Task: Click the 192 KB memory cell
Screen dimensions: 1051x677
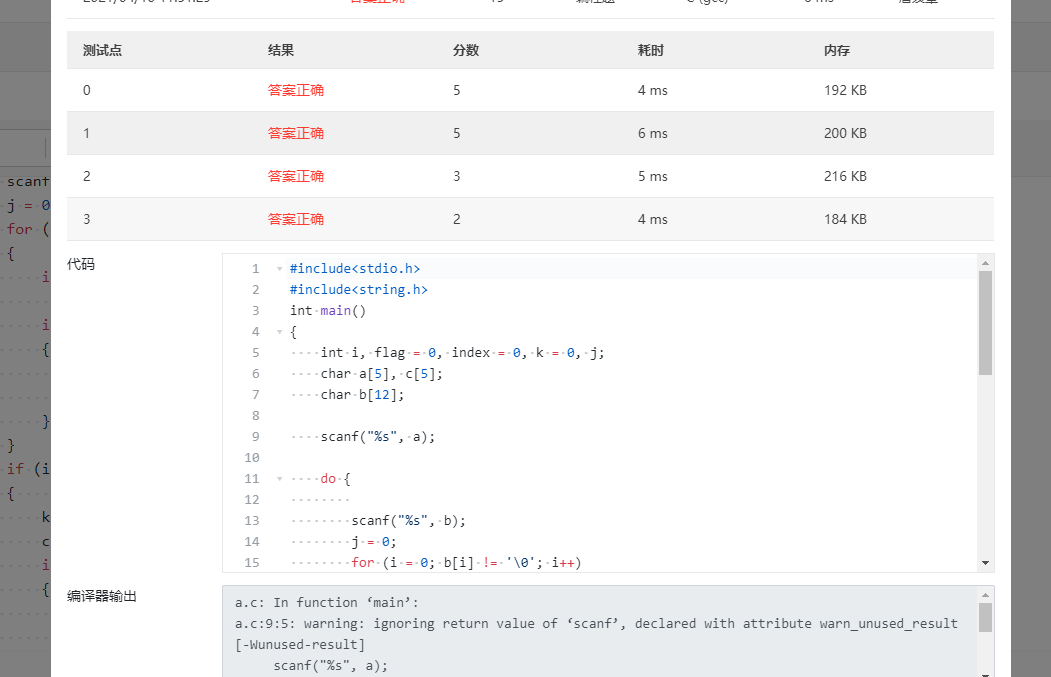Action: click(845, 90)
